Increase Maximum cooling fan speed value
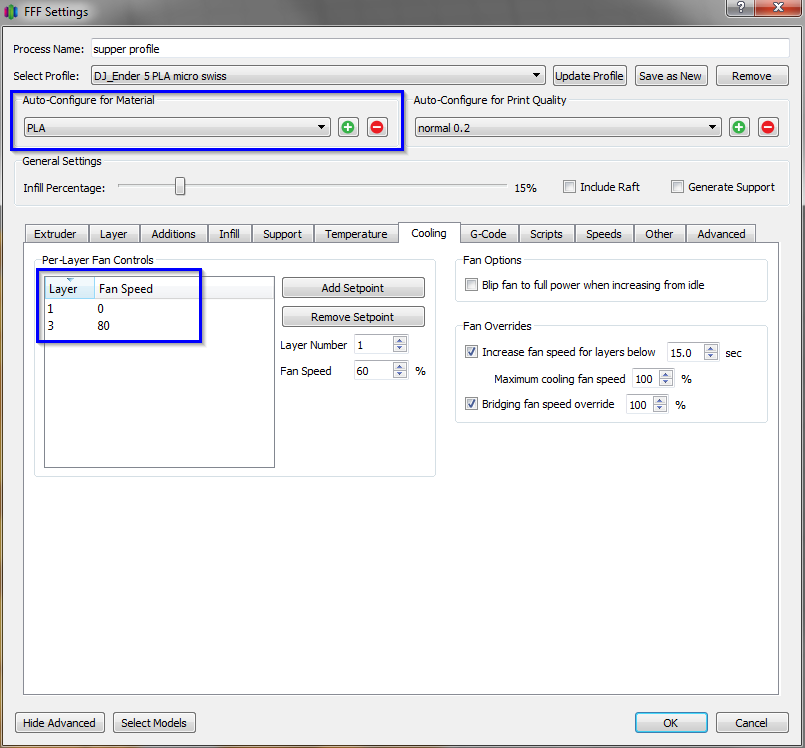 coord(666,374)
